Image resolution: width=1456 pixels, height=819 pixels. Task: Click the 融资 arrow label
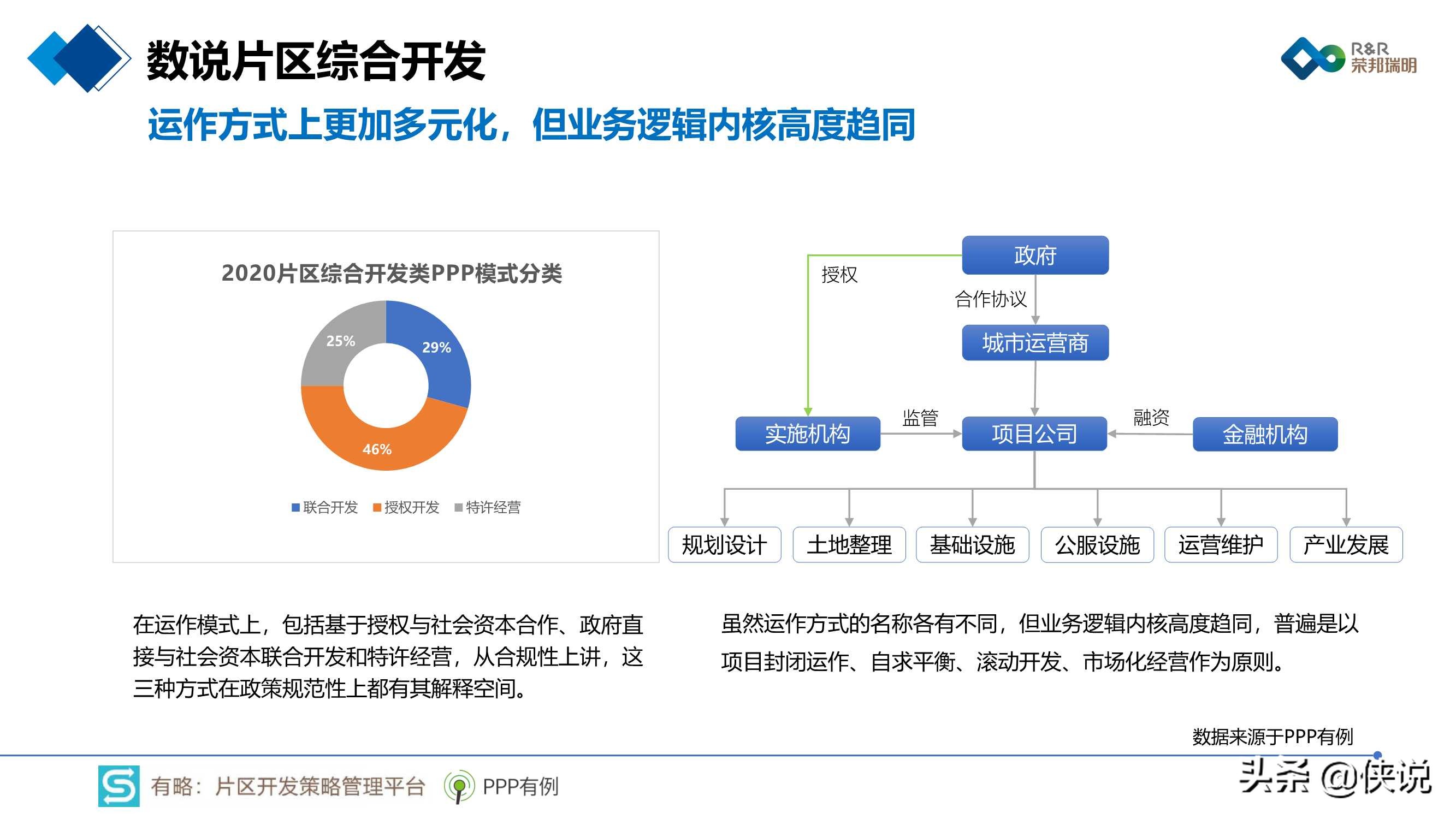pyautogui.click(x=1151, y=417)
